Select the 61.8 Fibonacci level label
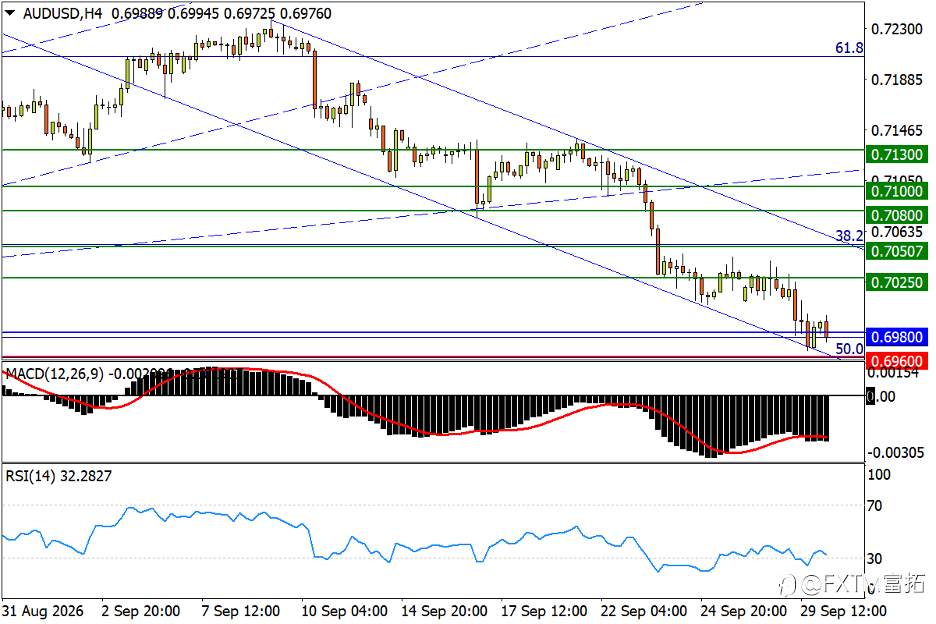Screen dimensions: 936x624 point(849,48)
